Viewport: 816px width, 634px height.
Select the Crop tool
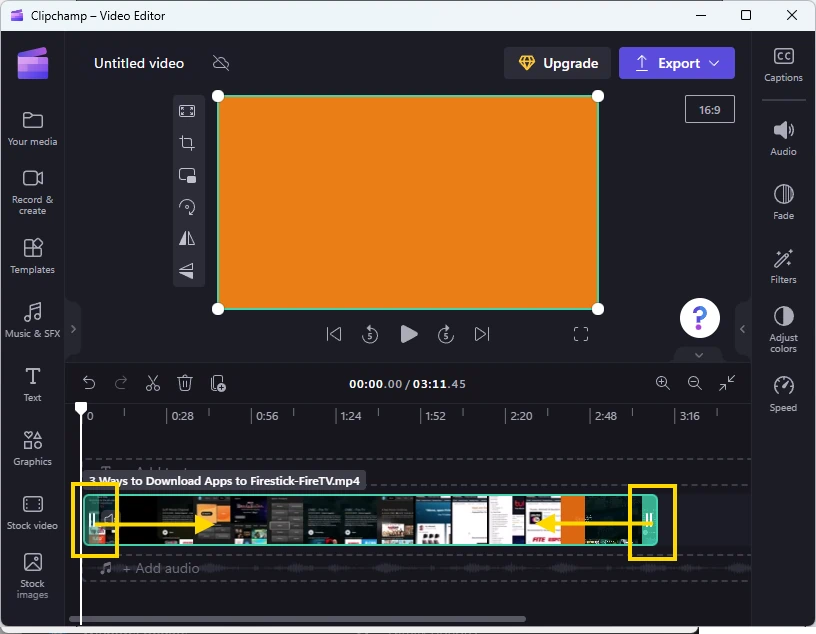(x=187, y=143)
